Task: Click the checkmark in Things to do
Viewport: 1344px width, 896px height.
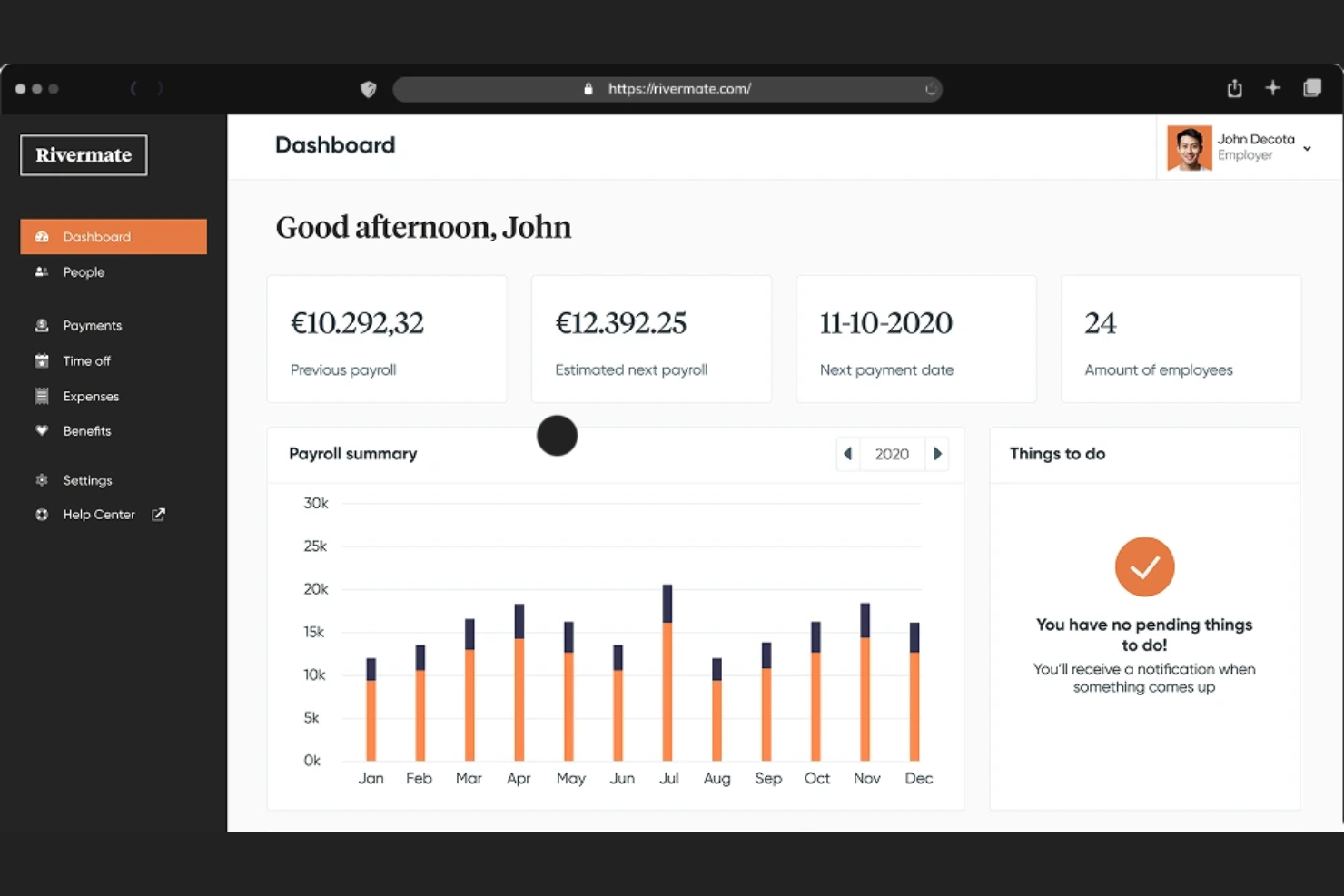Action: 1144,566
